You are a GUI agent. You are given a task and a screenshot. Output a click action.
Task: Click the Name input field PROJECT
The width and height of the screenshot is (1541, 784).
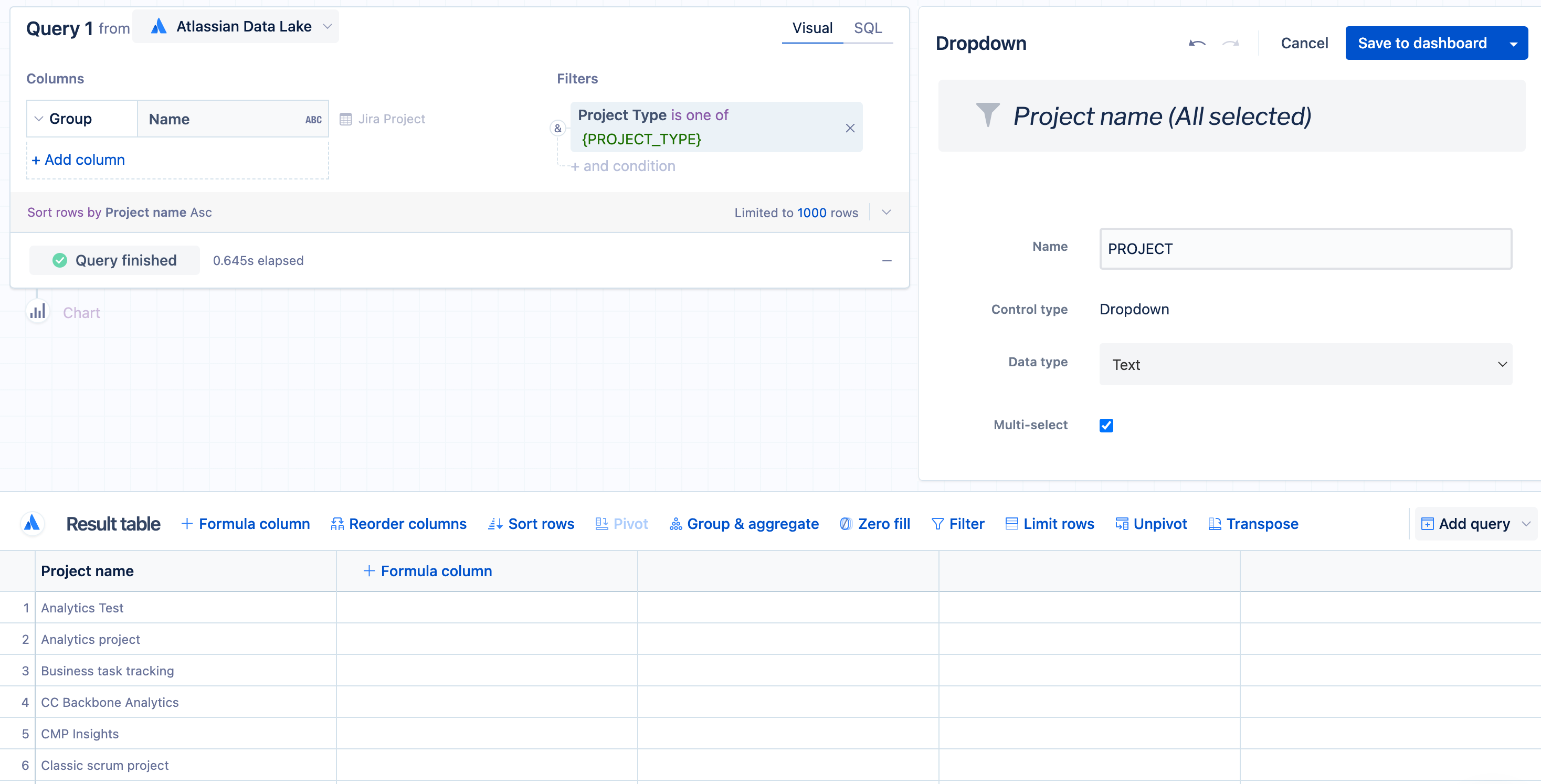click(1305, 249)
